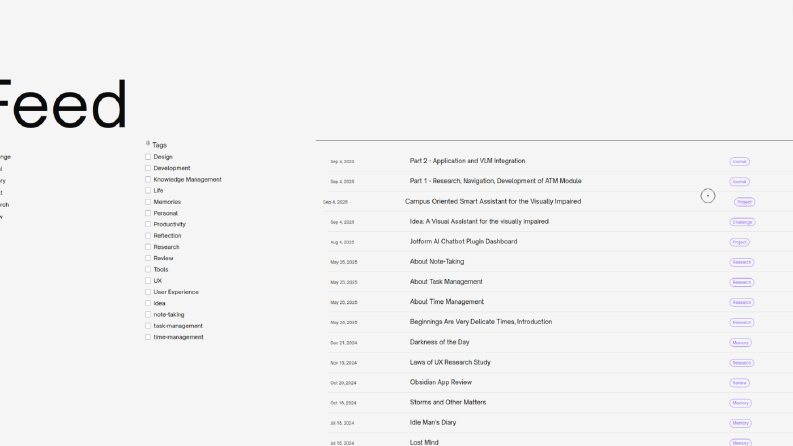Click the Challenge category badge

pyautogui.click(x=742, y=222)
